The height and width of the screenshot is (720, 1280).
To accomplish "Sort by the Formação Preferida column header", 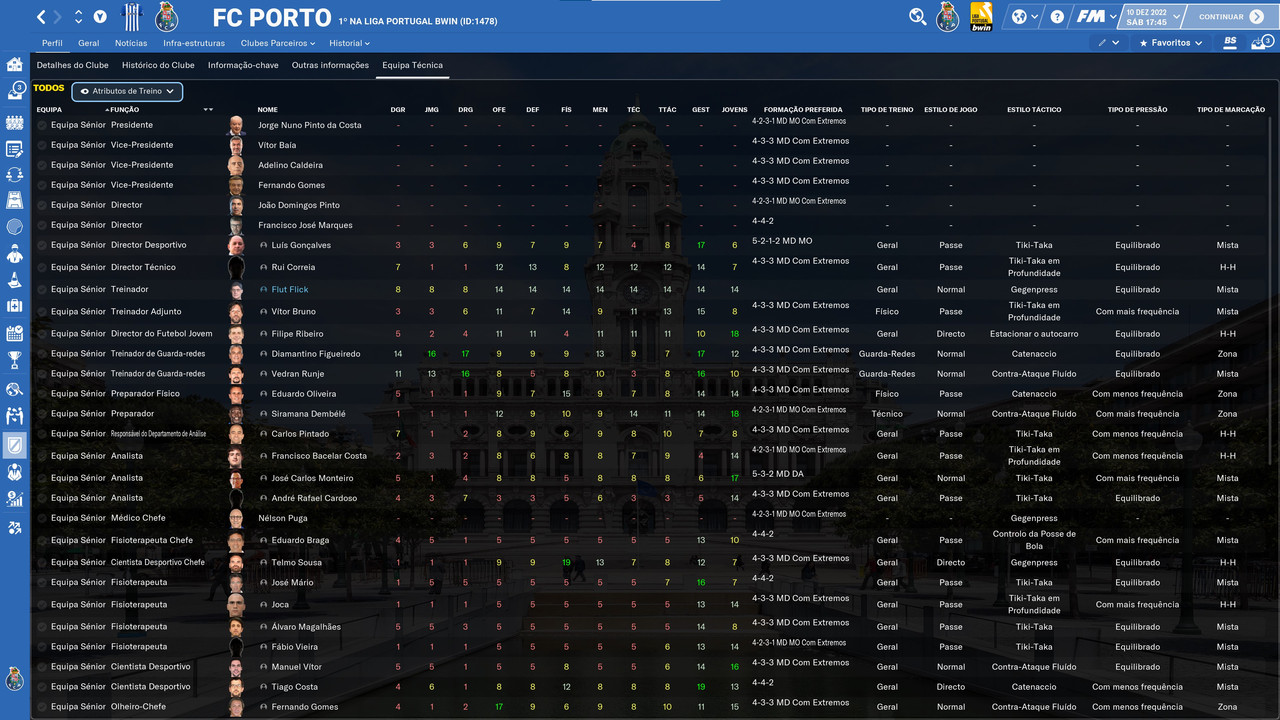I will [803, 109].
